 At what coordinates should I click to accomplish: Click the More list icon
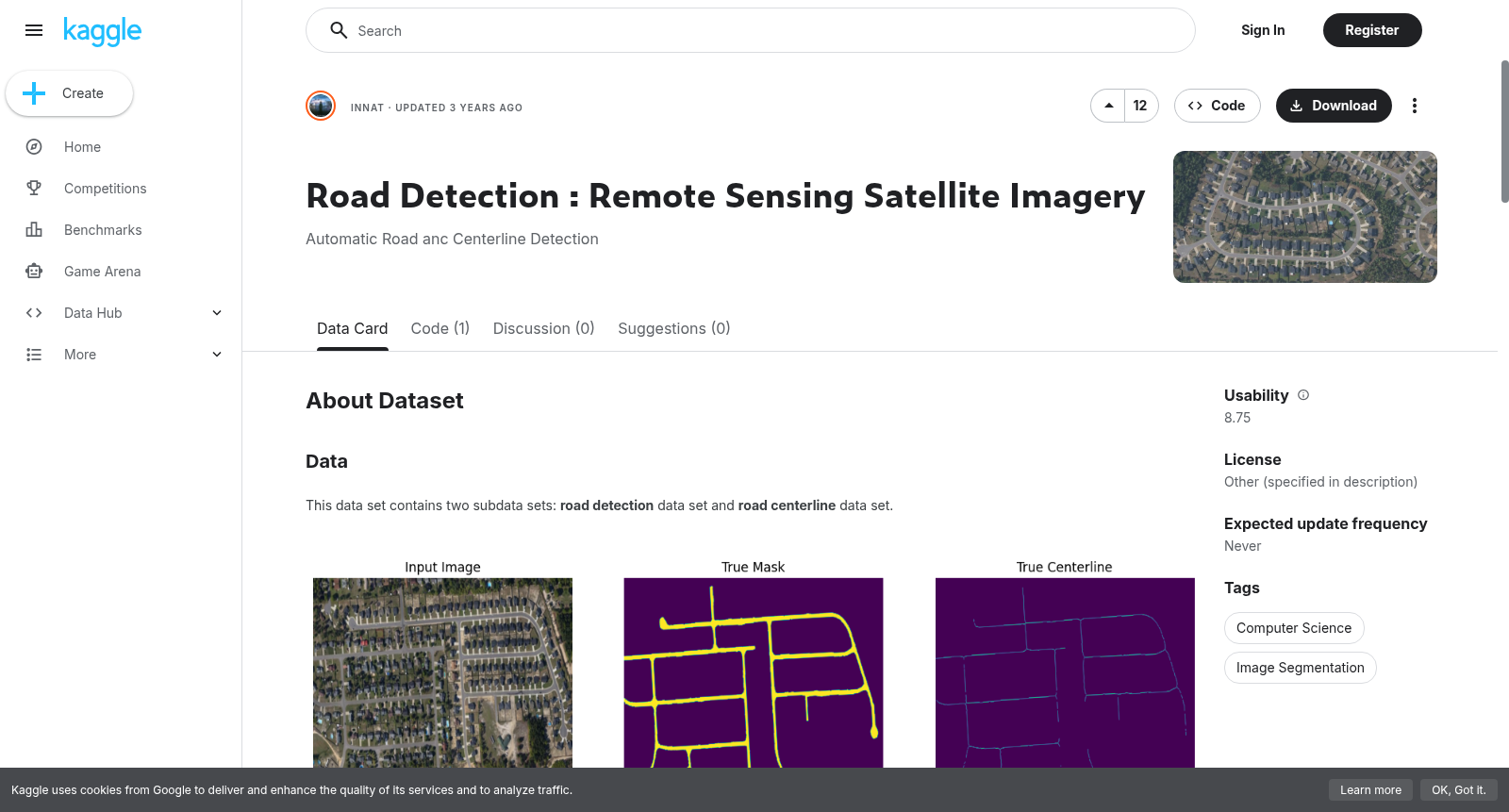tap(34, 355)
